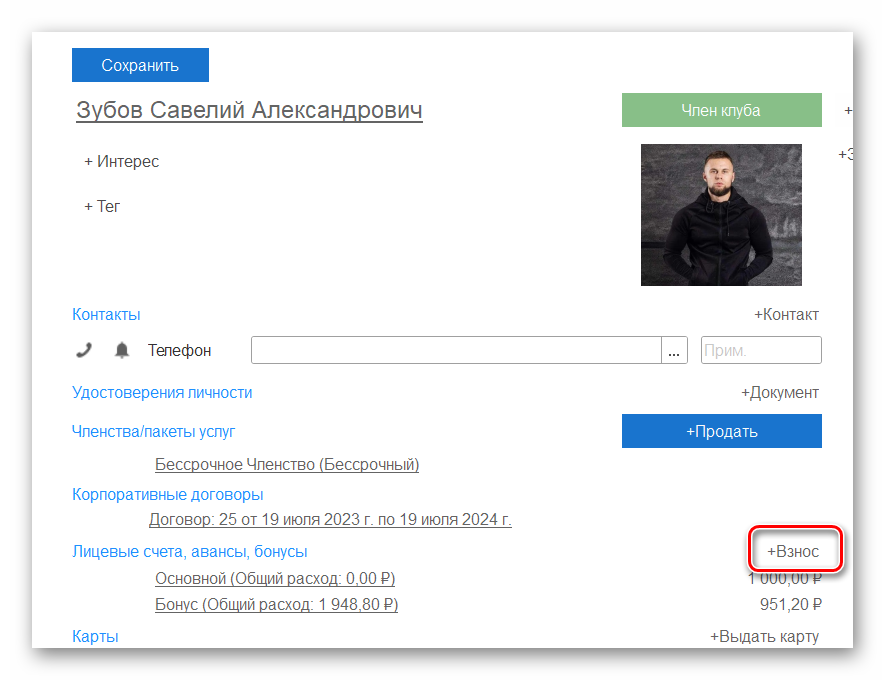Open Лицевые счета, авансы, бонусы section
This screenshot has width=885, height=680.
tap(190, 551)
